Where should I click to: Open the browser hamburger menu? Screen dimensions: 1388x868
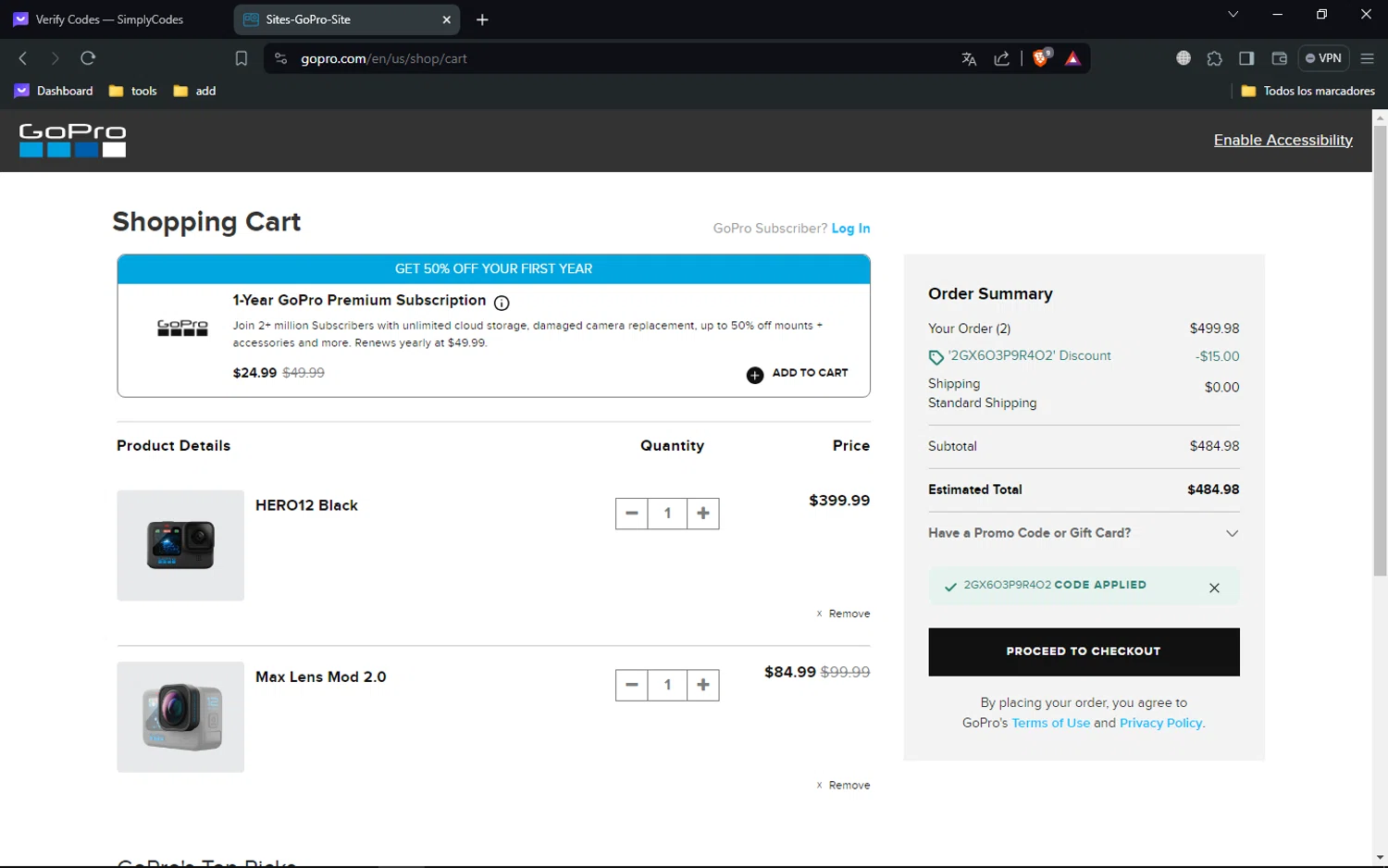coord(1367,58)
